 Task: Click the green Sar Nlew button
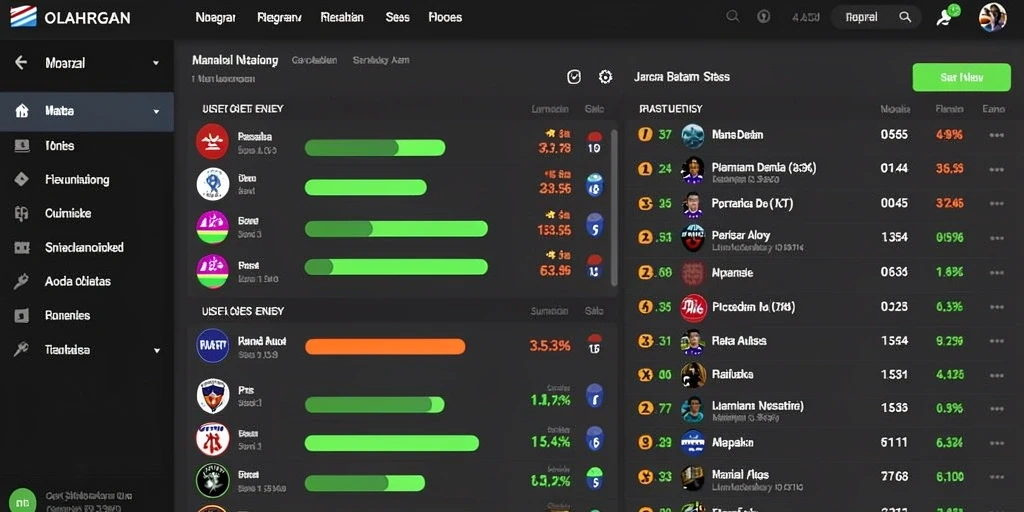961,77
